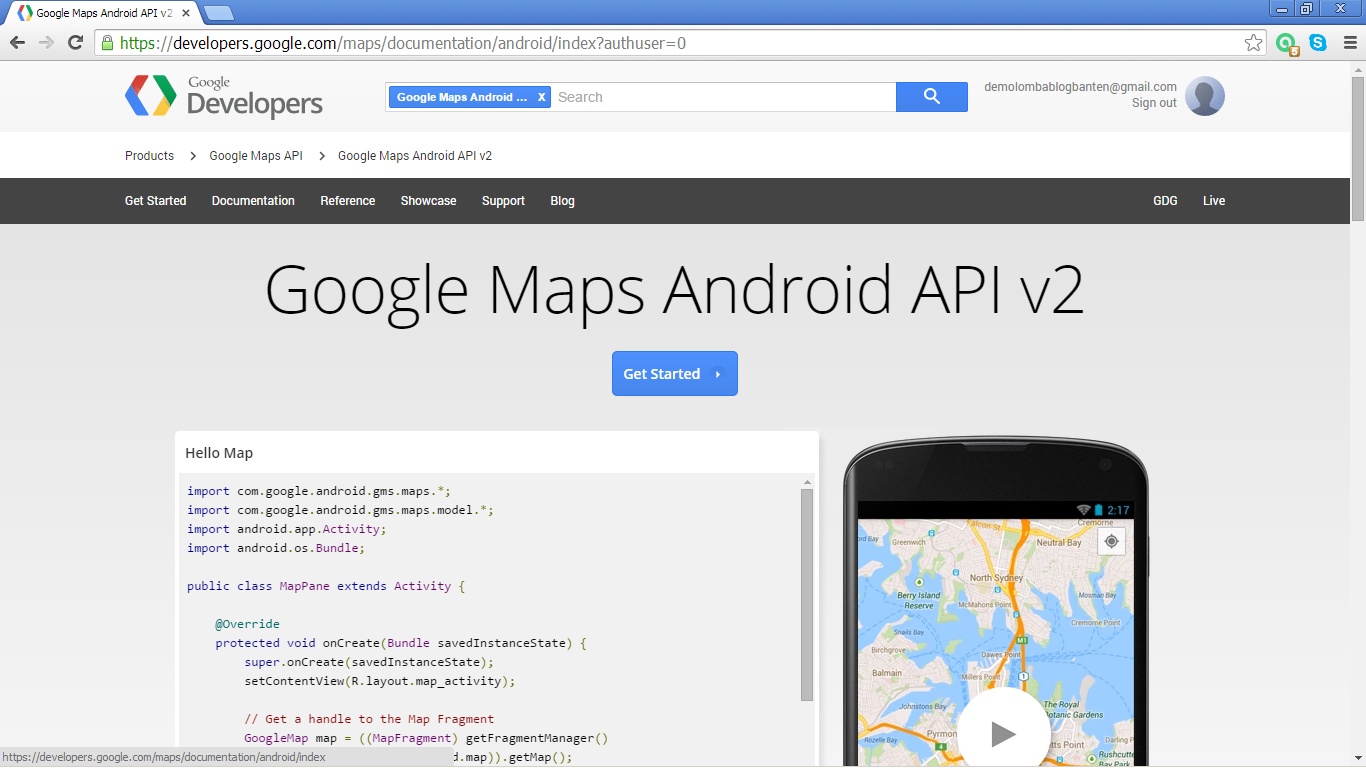Open Chrome menu hamburger icon
Viewport: 1366px width, 768px height.
click(x=1349, y=43)
